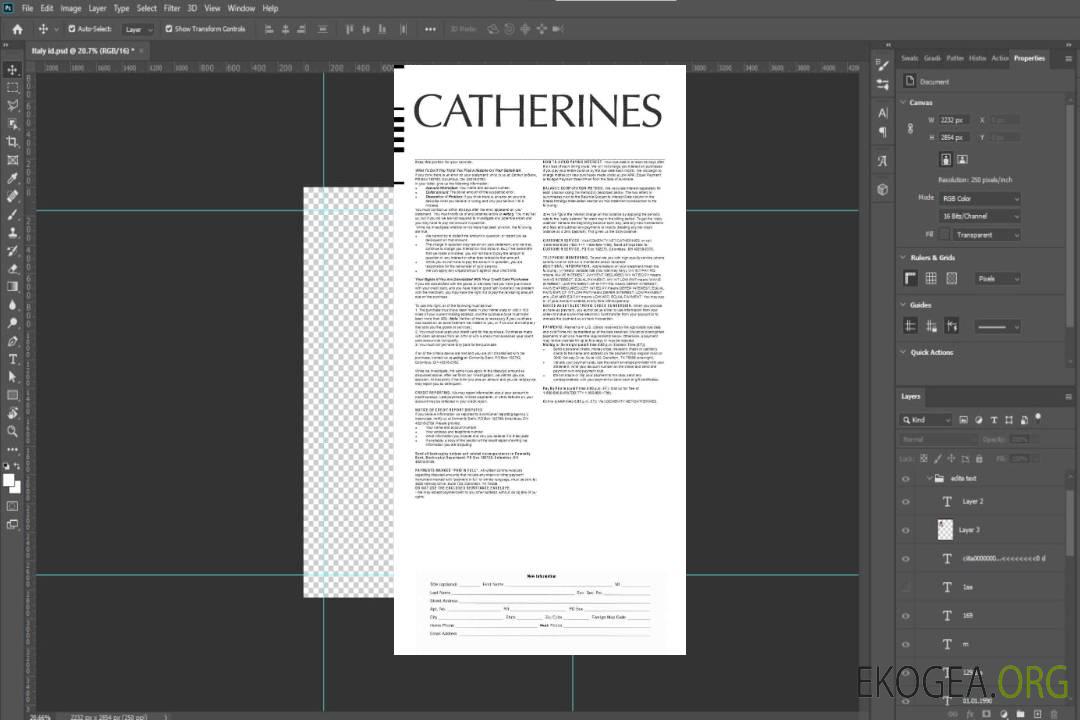The height and width of the screenshot is (720, 1080).
Task: Select the Horizontal Type tool
Action: (x=12, y=359)
